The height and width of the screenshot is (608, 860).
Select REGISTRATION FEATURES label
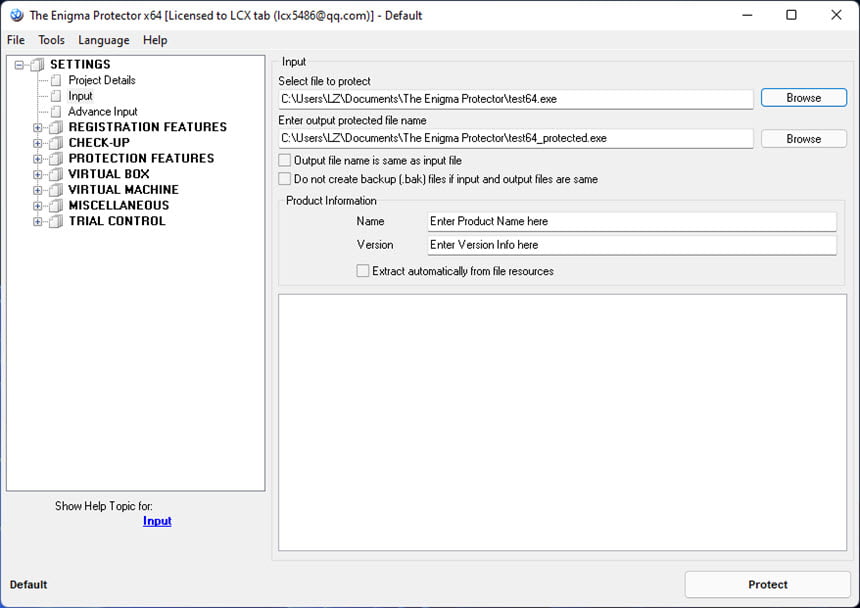click(x=148, y=127)
